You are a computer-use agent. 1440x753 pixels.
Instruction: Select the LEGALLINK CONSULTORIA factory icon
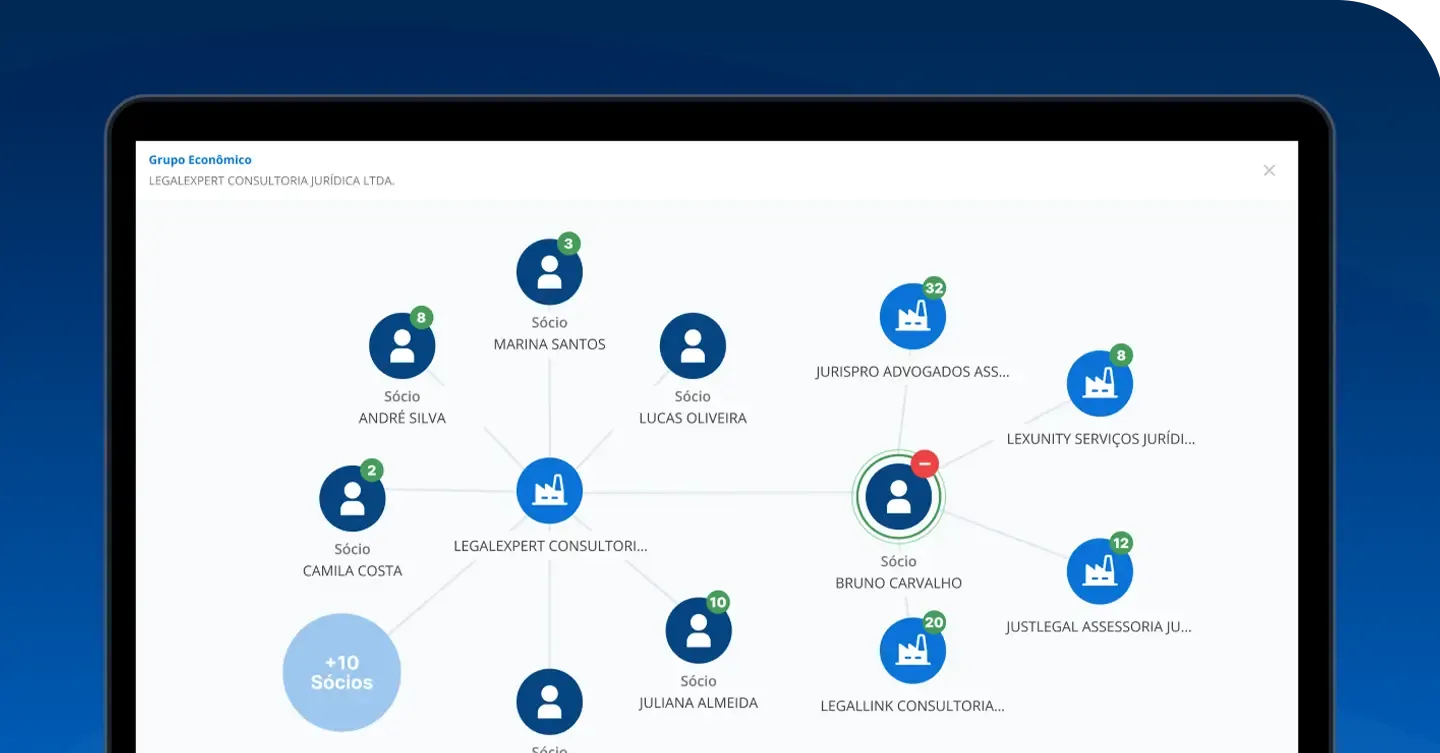pyautogui.click(x=912, y=649)
